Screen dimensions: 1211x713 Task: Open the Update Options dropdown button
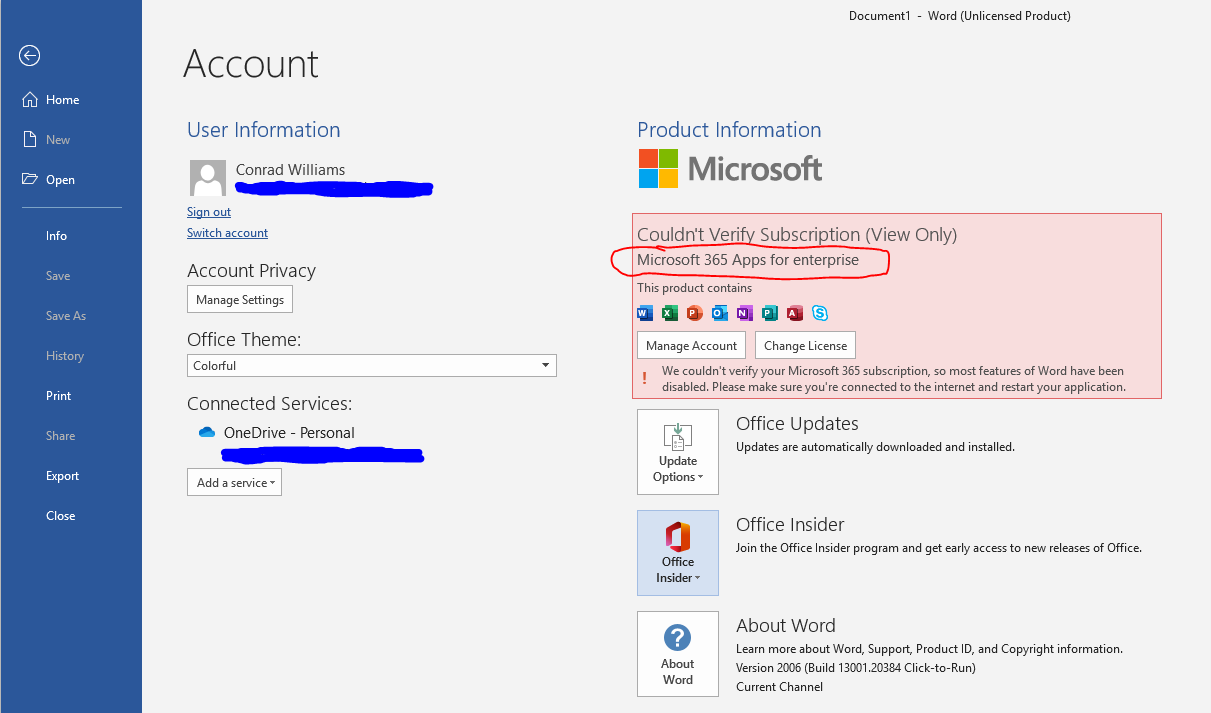click(678, 452)
